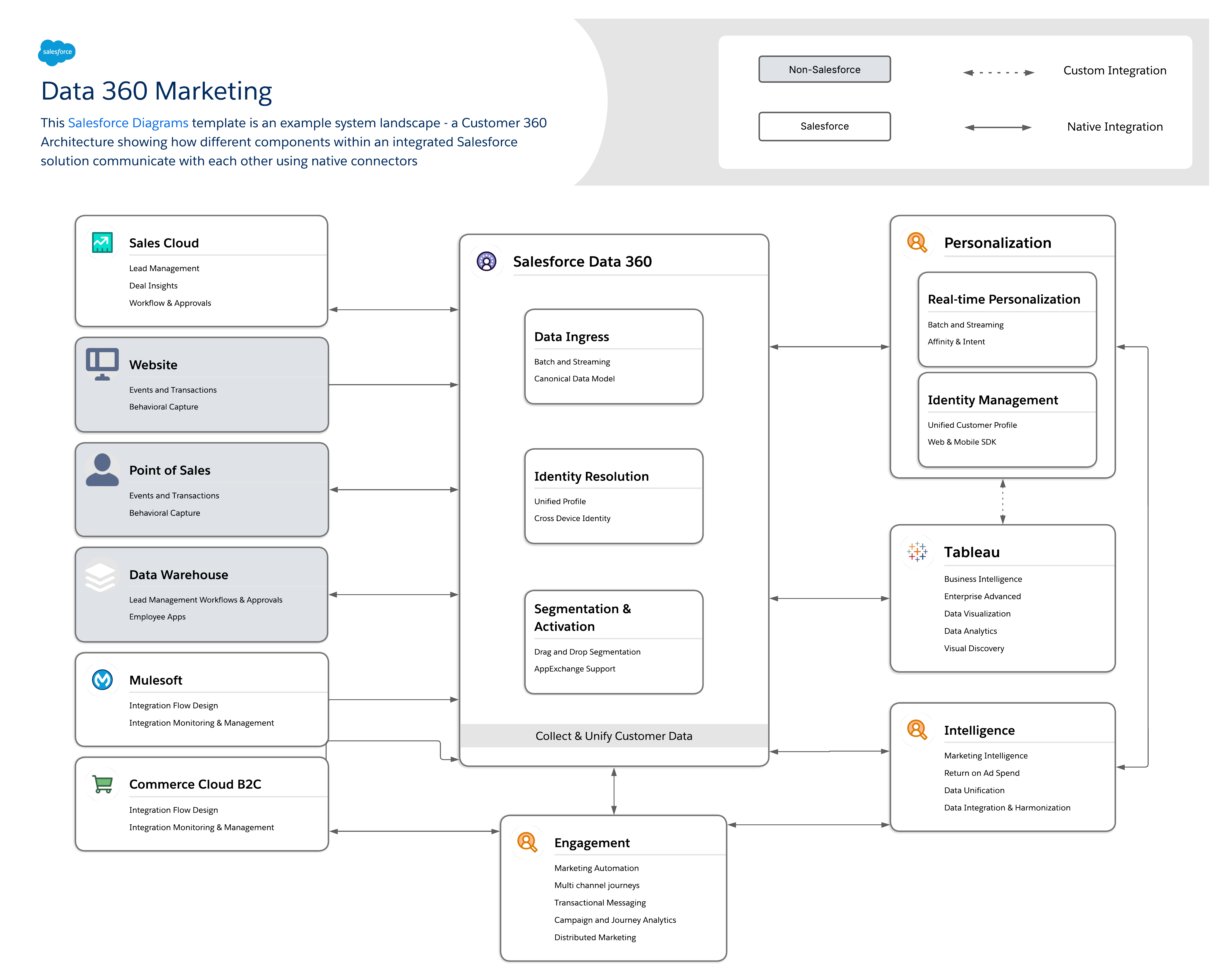The image size is (1227, 980).
Task: Click the Salesforce legend box
Action: point(824,126)
